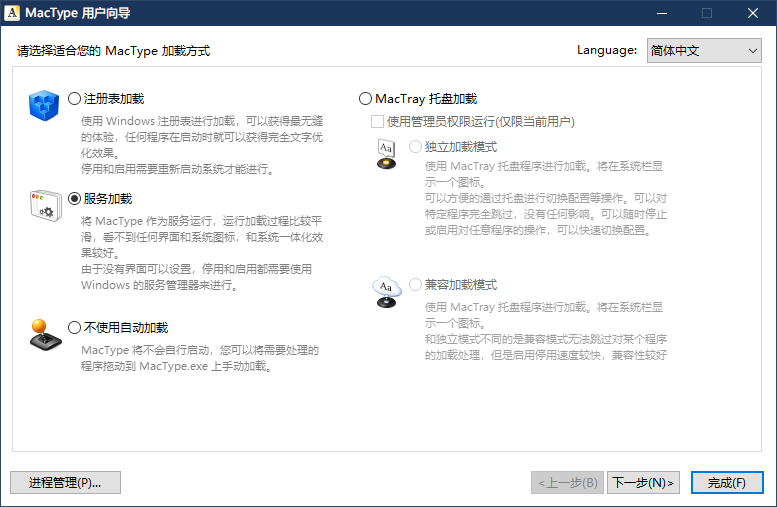Click the service loading window-with-gear icon
The height and width of the screenshot is (507, 777).
[46, 206]
